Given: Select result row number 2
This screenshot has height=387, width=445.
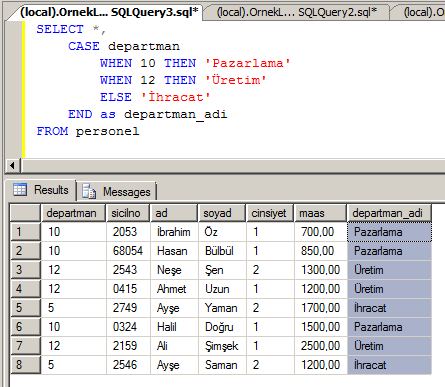Looking at the screenshot, I should [x=25, y=251].
